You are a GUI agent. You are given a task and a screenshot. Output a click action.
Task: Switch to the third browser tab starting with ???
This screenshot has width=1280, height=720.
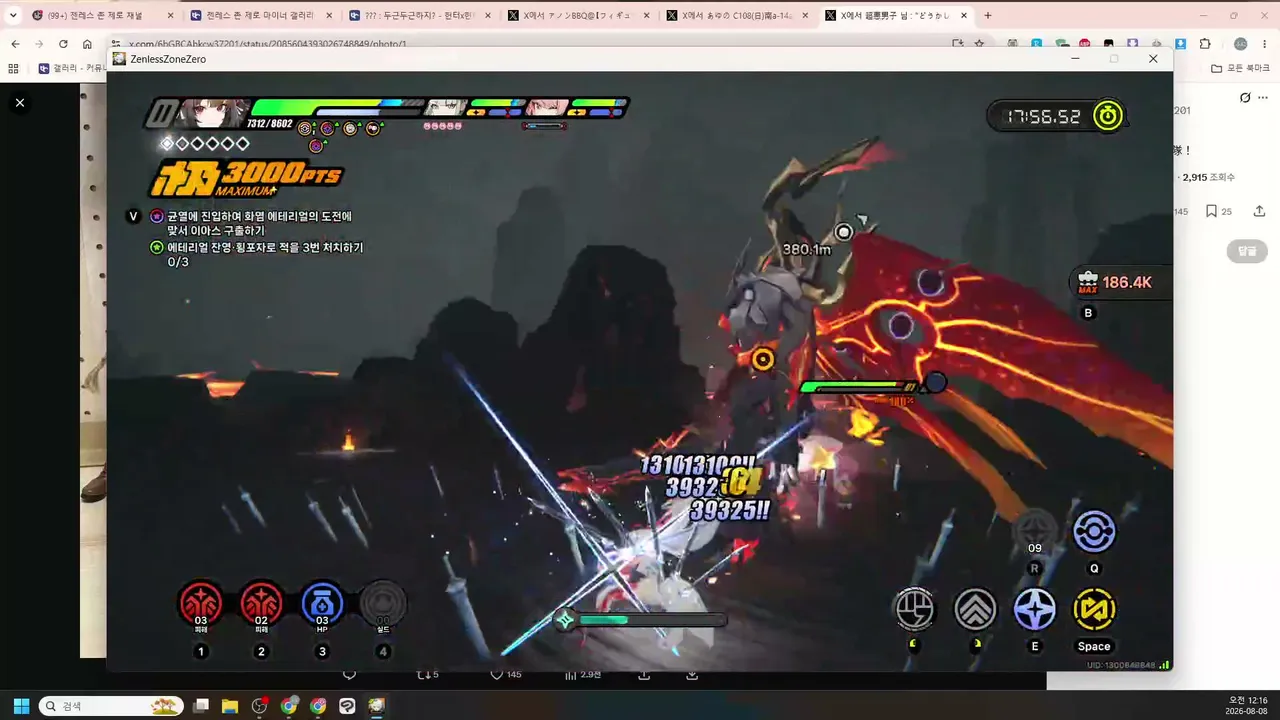[x=420, y=15]
